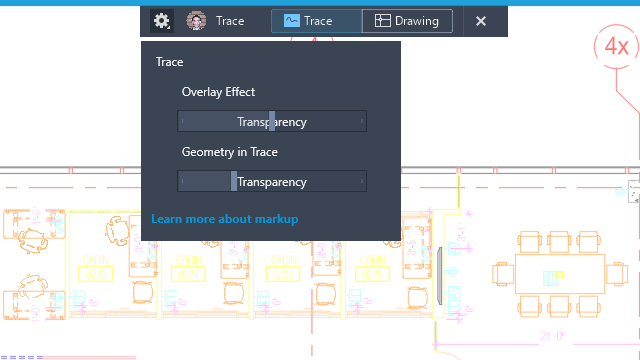The width and height of the screenshot is (640, 360).
Task: Select the red 4x markup circle
Action: point(616,47)
